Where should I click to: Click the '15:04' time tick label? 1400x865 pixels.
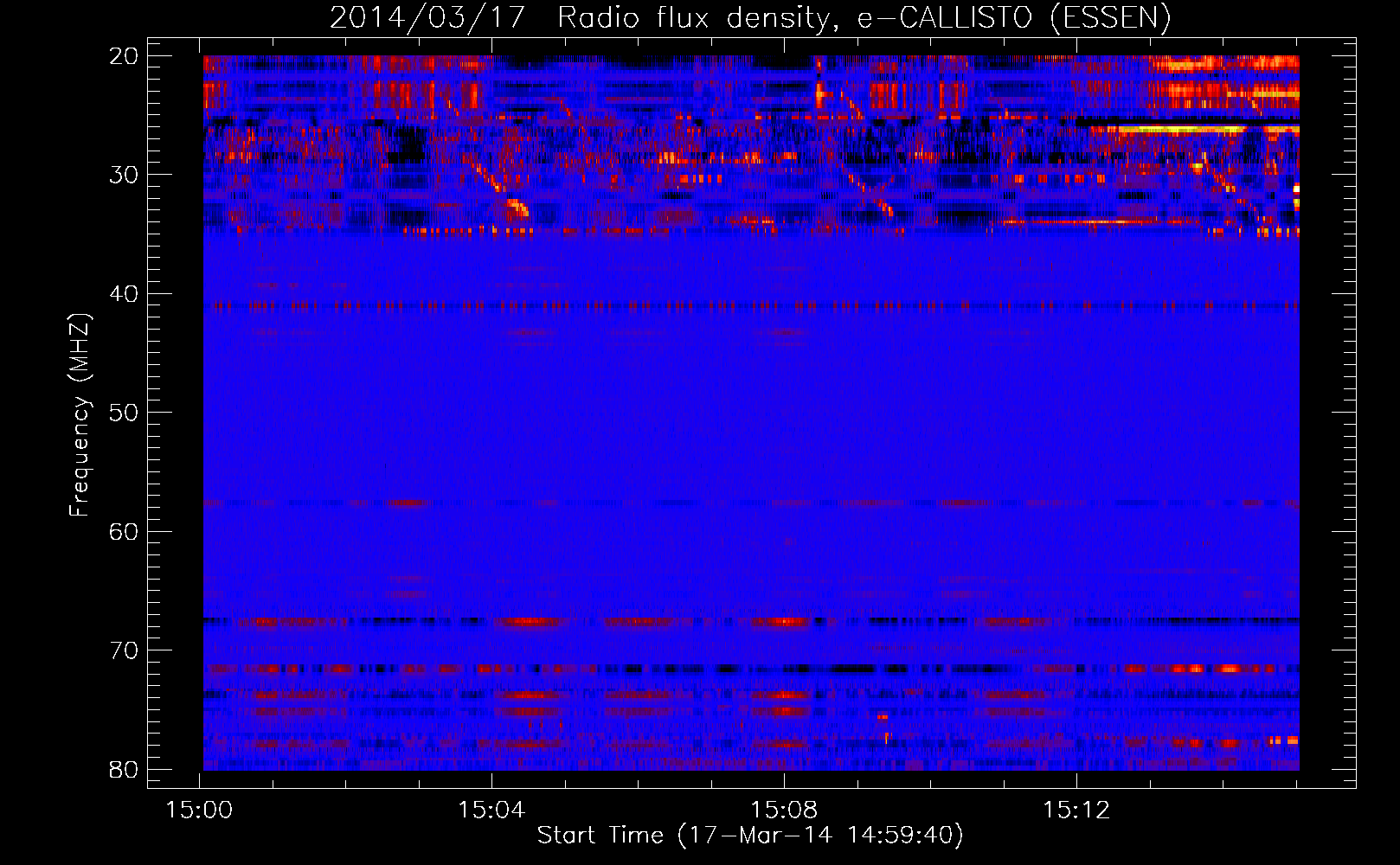click(491, 811)
